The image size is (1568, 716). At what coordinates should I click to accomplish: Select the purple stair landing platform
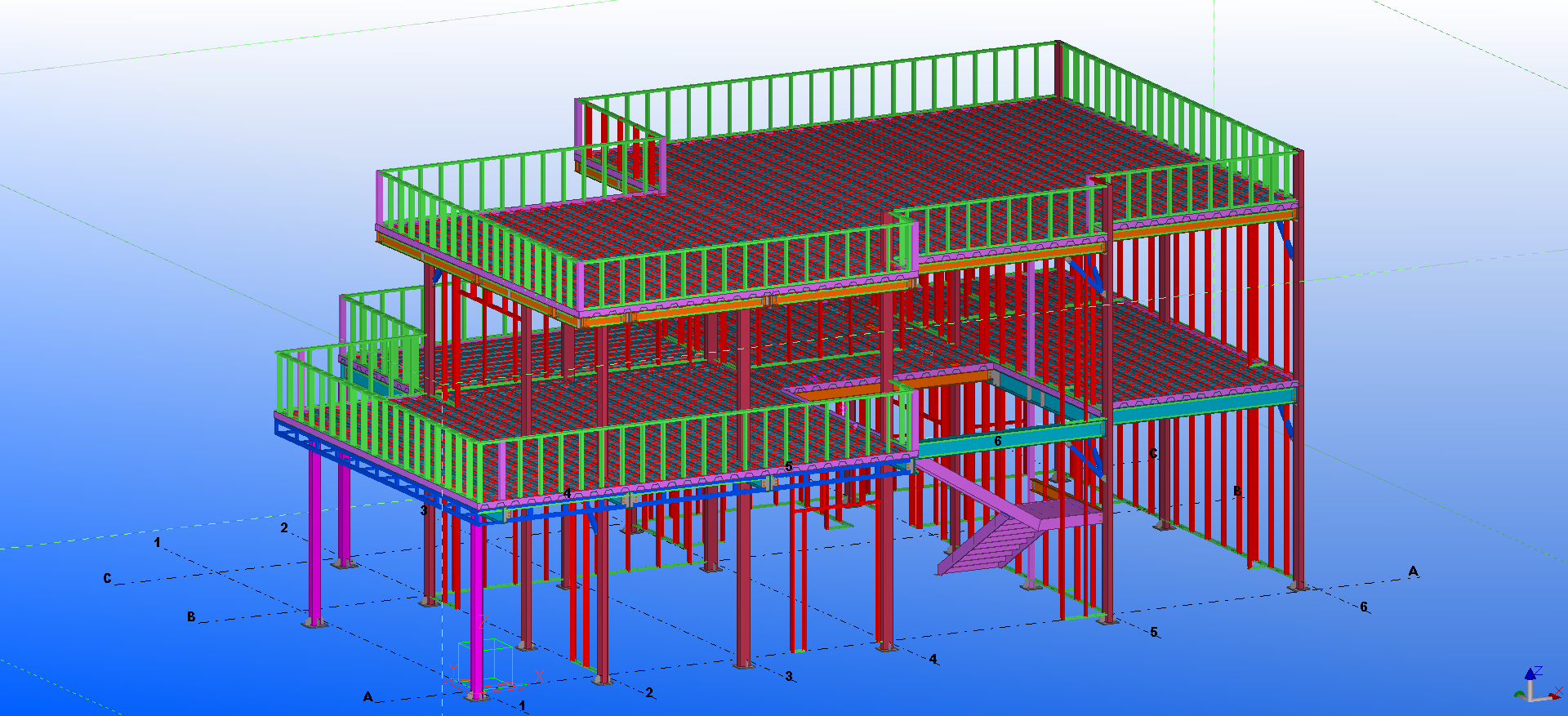click(x=1062, y=513)
